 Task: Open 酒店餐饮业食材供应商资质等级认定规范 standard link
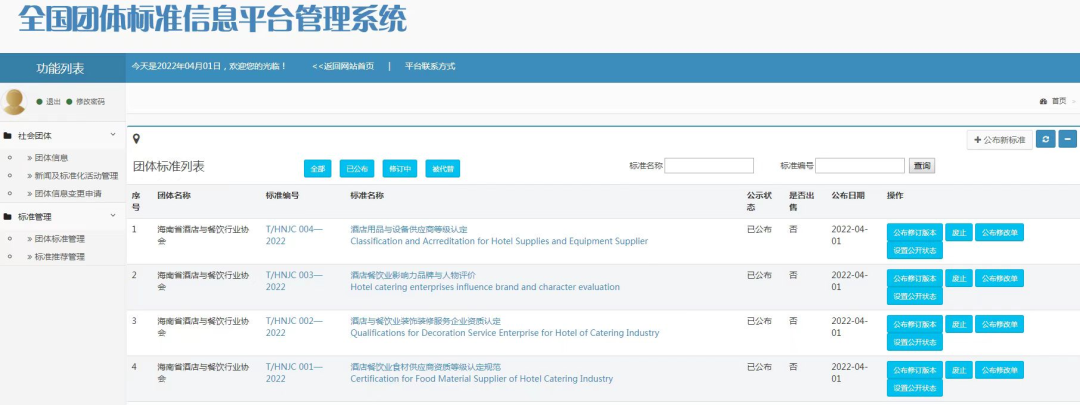coord(425,367)
